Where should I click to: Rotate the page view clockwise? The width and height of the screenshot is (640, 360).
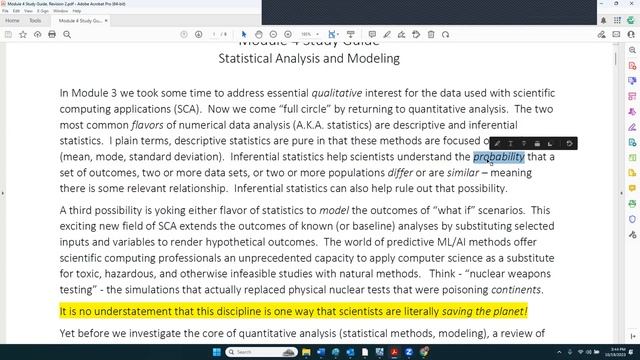point(446,35)
